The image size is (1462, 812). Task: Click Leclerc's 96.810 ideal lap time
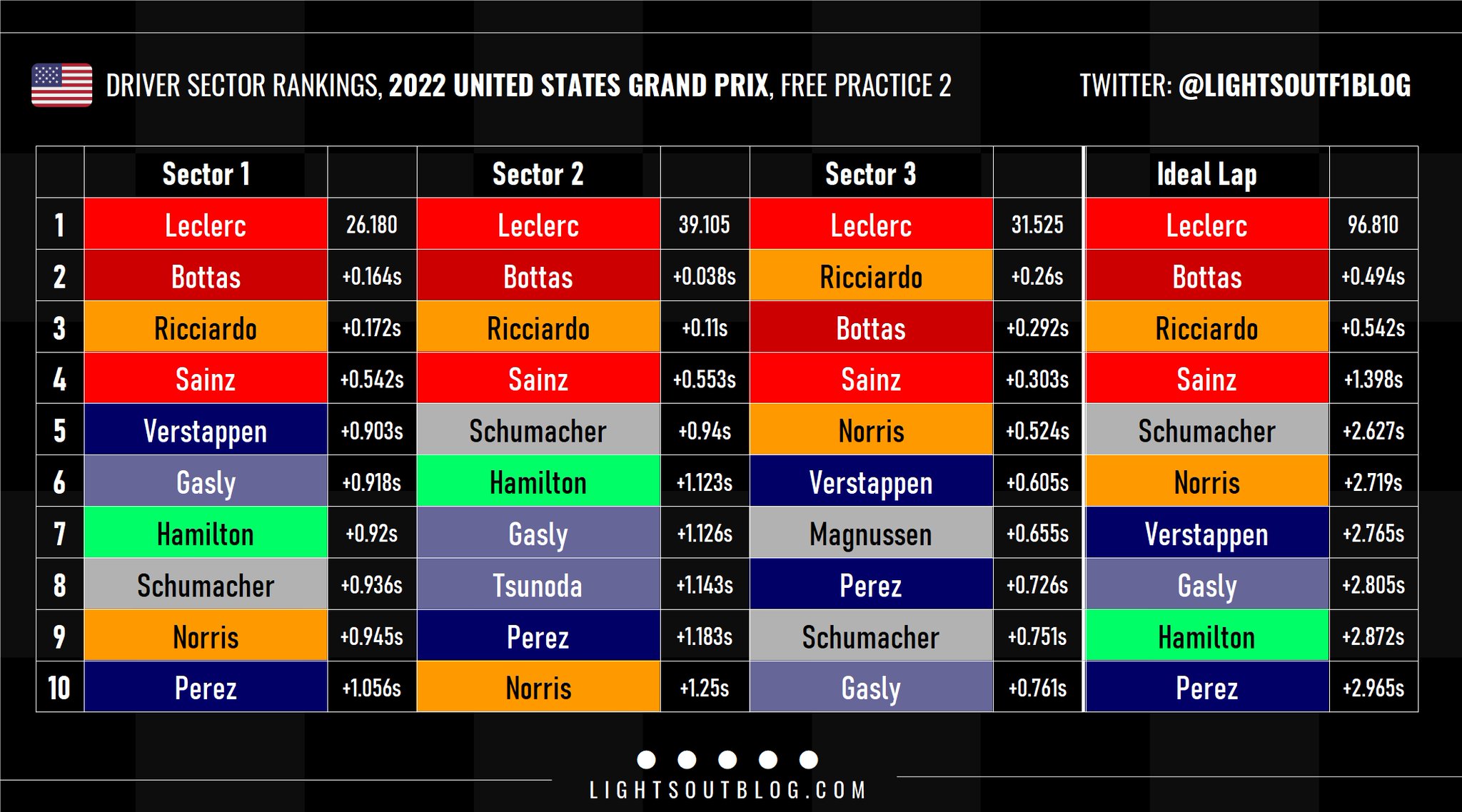tap(1373, 225)
